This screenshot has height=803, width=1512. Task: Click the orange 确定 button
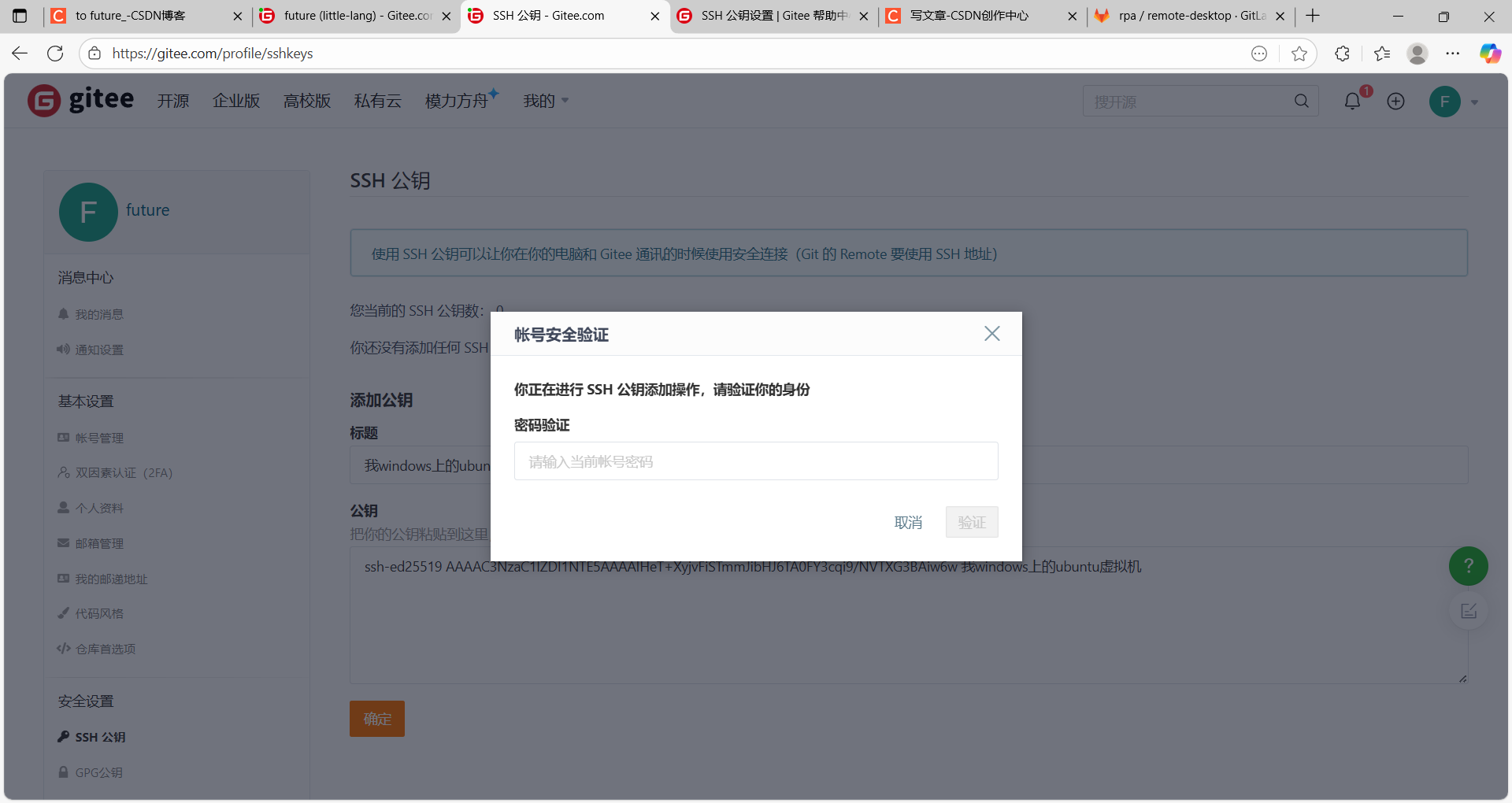pos(377,719)
